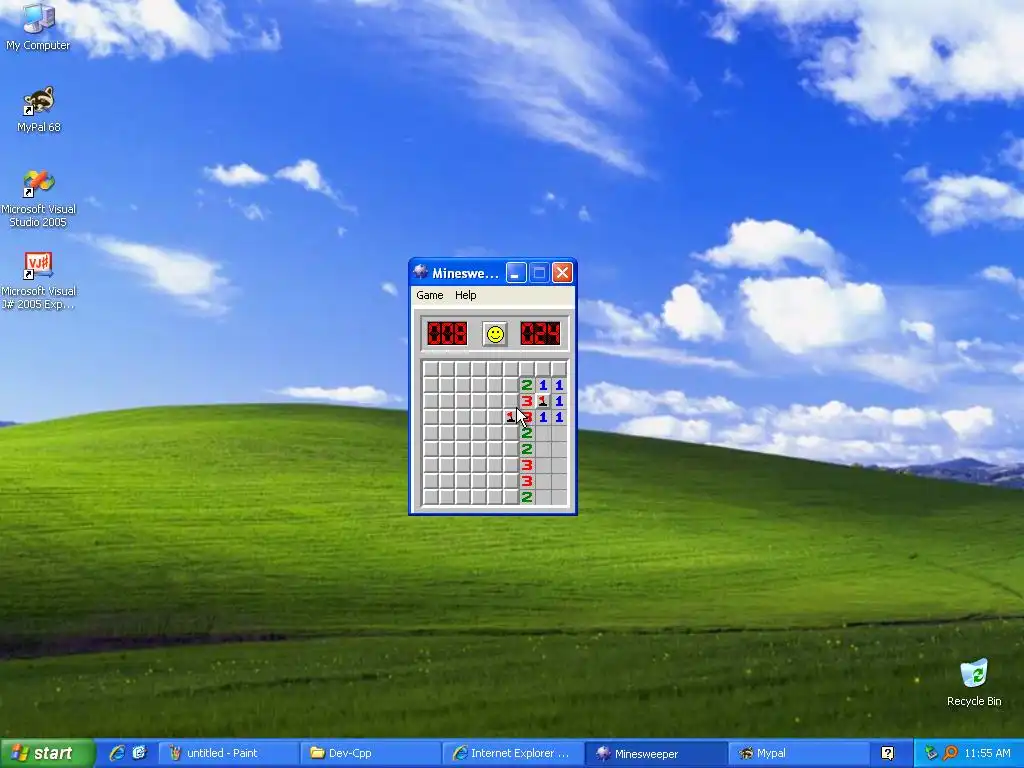The image size is (1024, 768).
Task: Click the first system tray icon beside the magnifier
Action: (931, 753)
